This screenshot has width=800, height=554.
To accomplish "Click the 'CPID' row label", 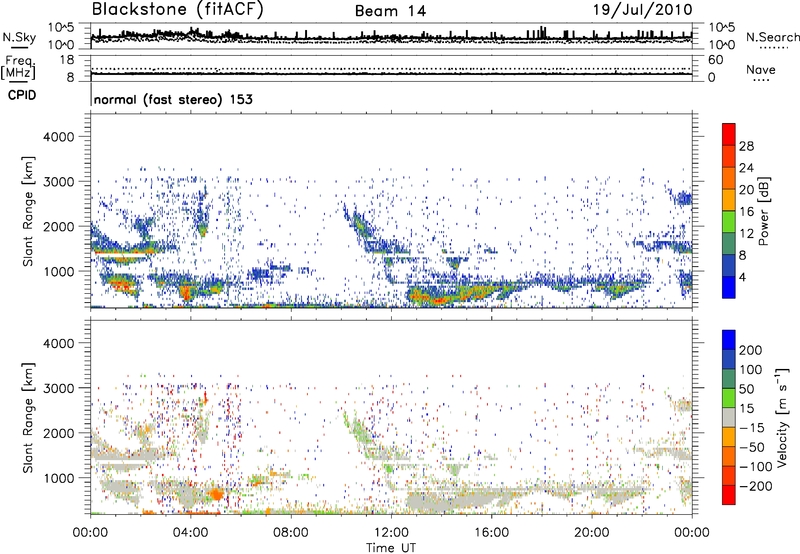I will (x=21, y=95).
